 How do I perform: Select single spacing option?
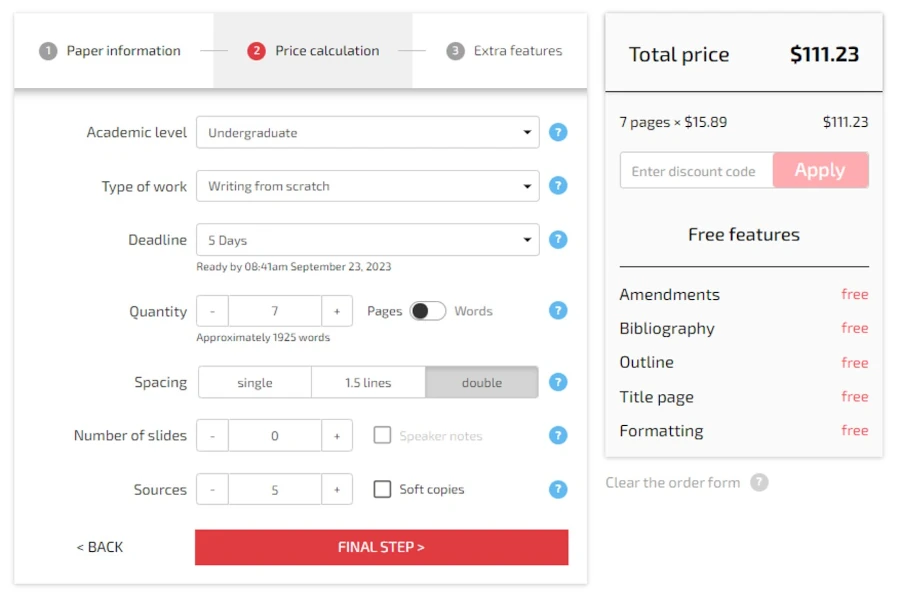point(255,382)
